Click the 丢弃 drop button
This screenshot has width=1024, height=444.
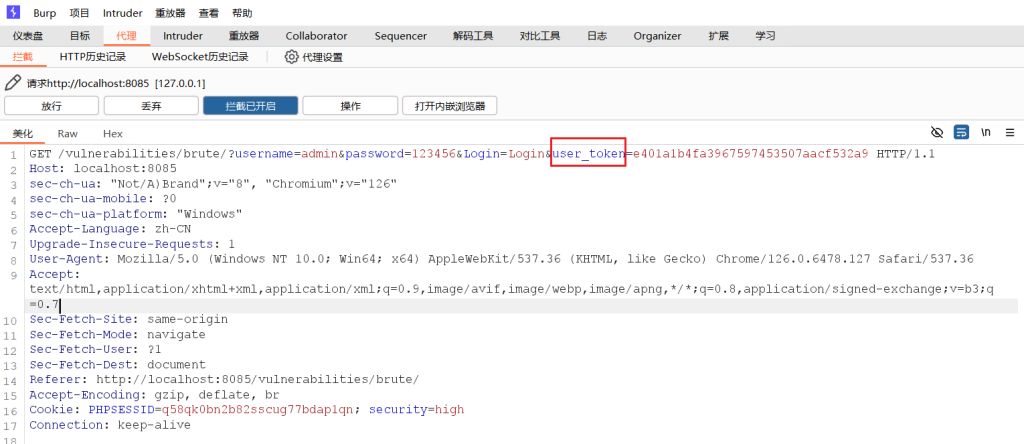[151, 106]
